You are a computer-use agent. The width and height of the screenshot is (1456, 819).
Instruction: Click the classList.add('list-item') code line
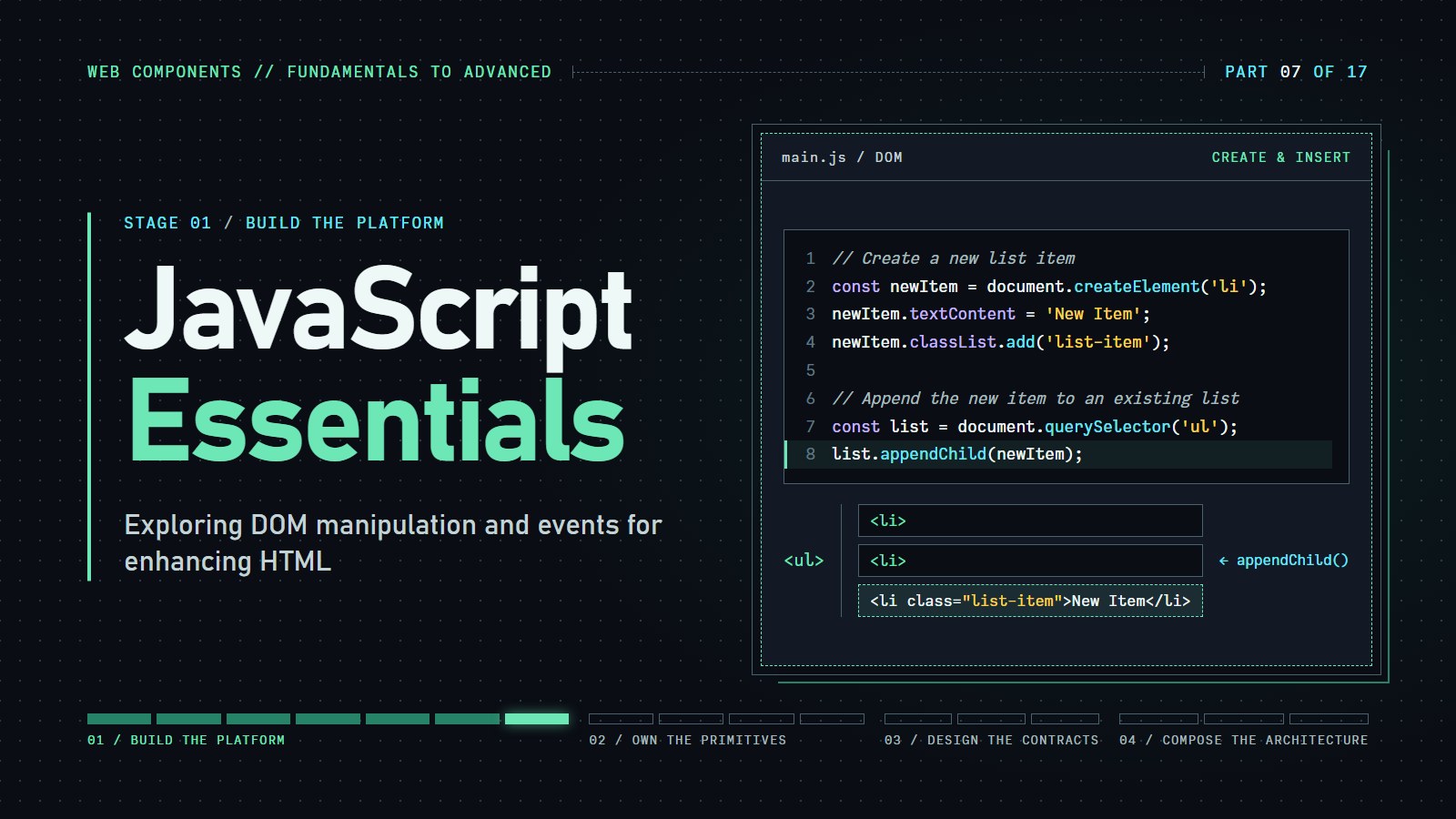(1001, 342)
